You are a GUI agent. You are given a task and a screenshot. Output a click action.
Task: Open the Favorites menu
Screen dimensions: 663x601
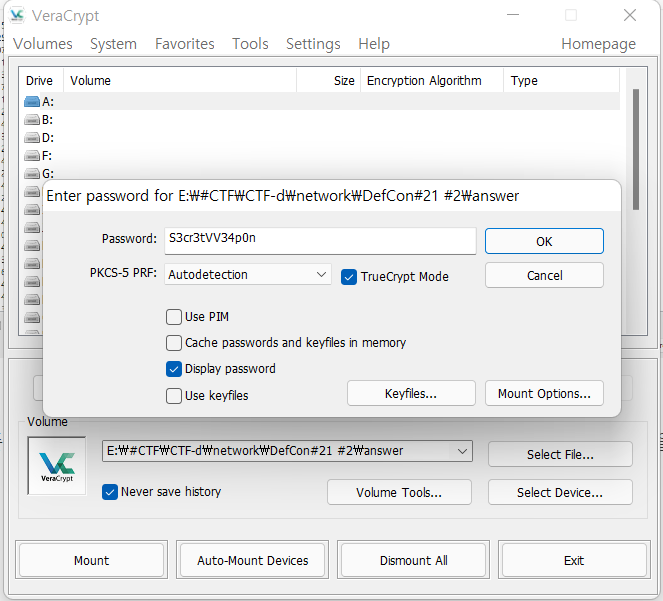[x=184, y=44]
